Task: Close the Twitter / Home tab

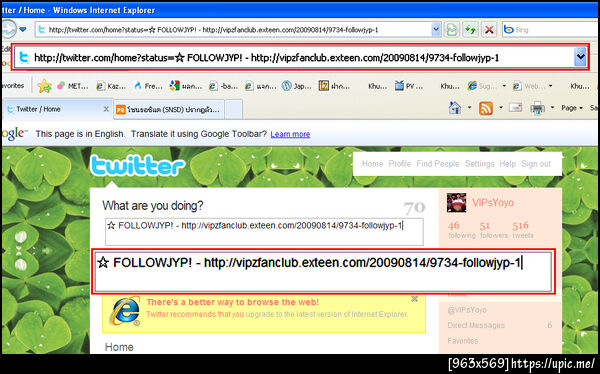Action: click(106, 109)
